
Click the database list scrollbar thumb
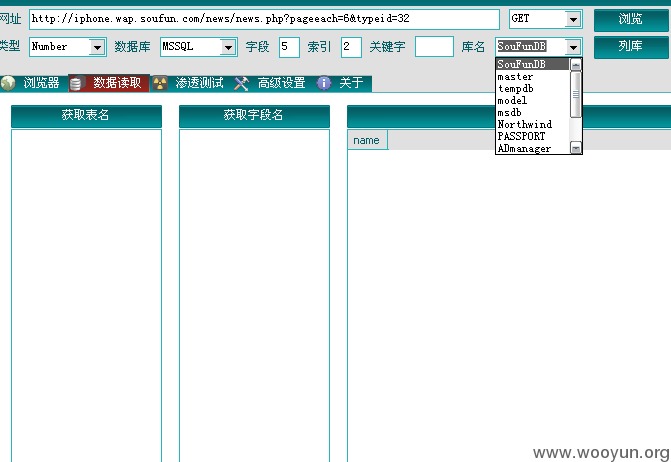576,95
